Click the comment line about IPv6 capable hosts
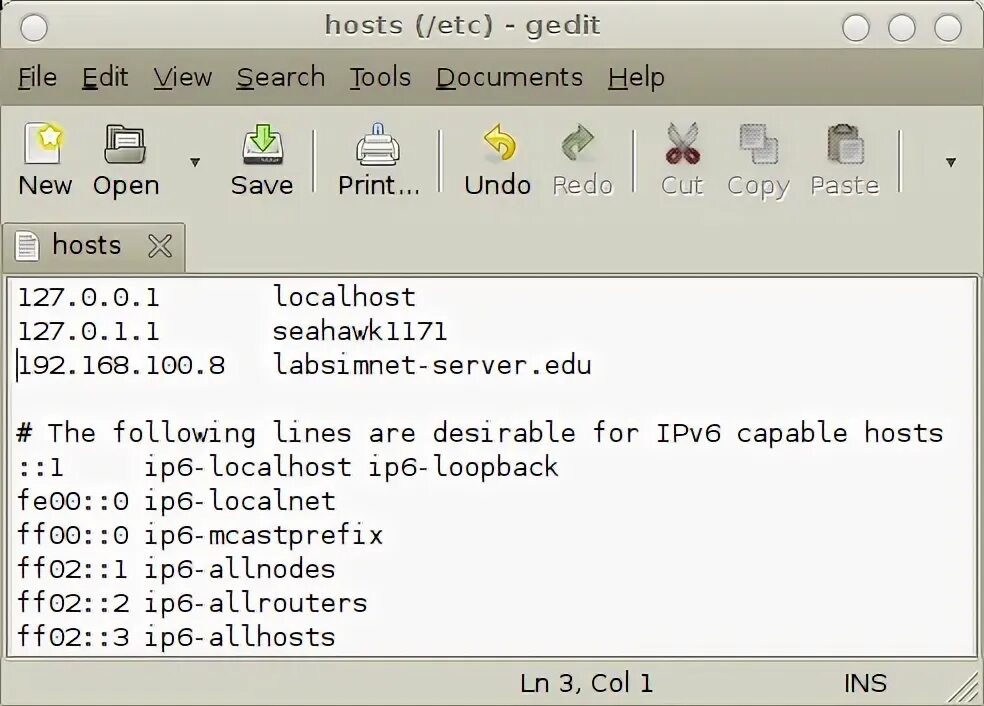Viewport: 984px width, 706px height. coord(480,433)
